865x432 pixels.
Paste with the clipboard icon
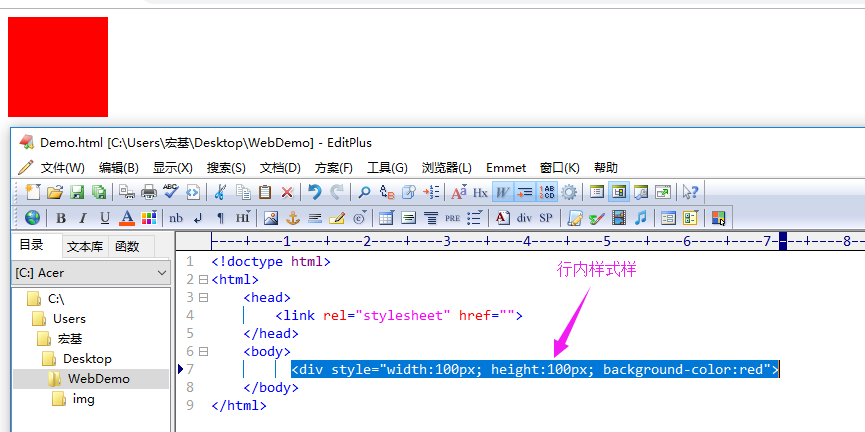[265, 192]
